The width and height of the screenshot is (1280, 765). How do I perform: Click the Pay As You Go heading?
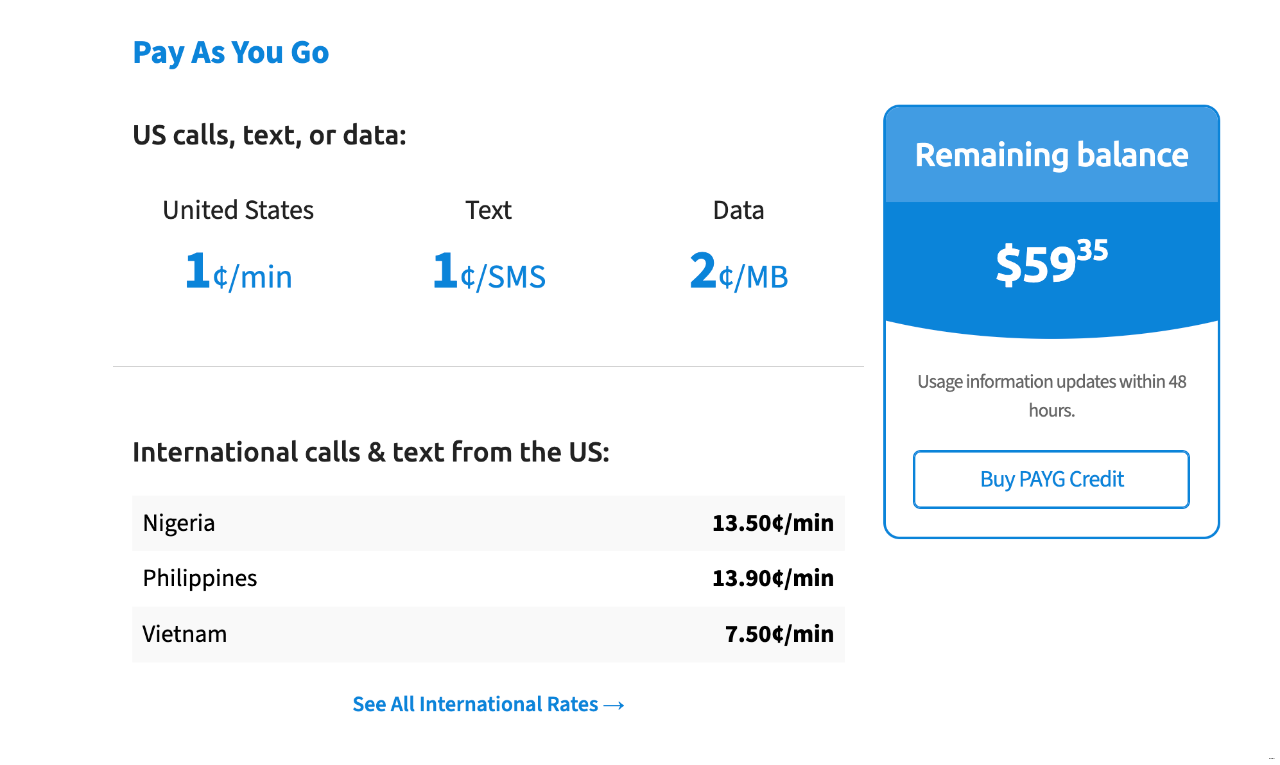point(231,53)
